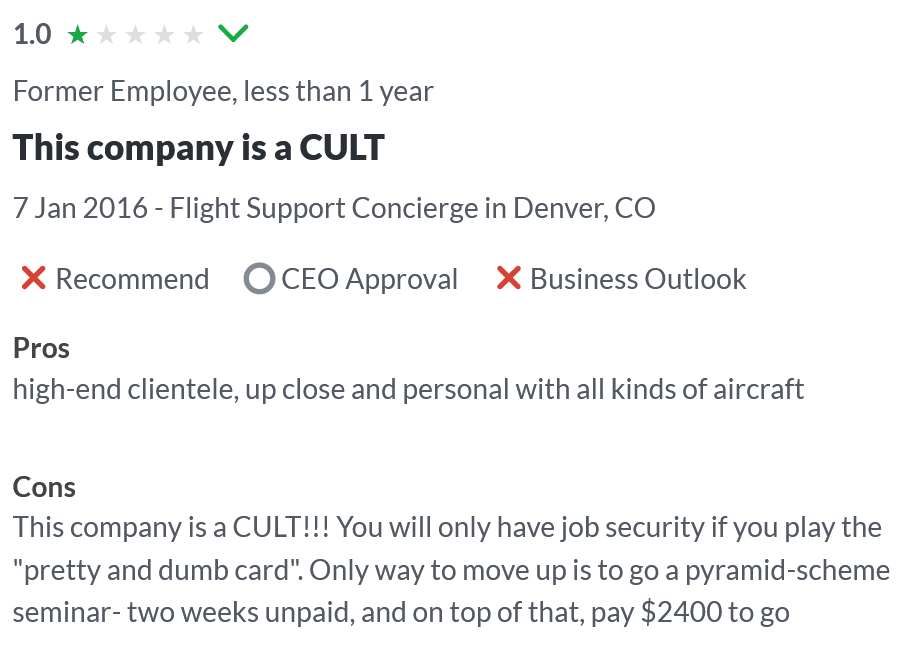Click the CEO Approval label

370,279
